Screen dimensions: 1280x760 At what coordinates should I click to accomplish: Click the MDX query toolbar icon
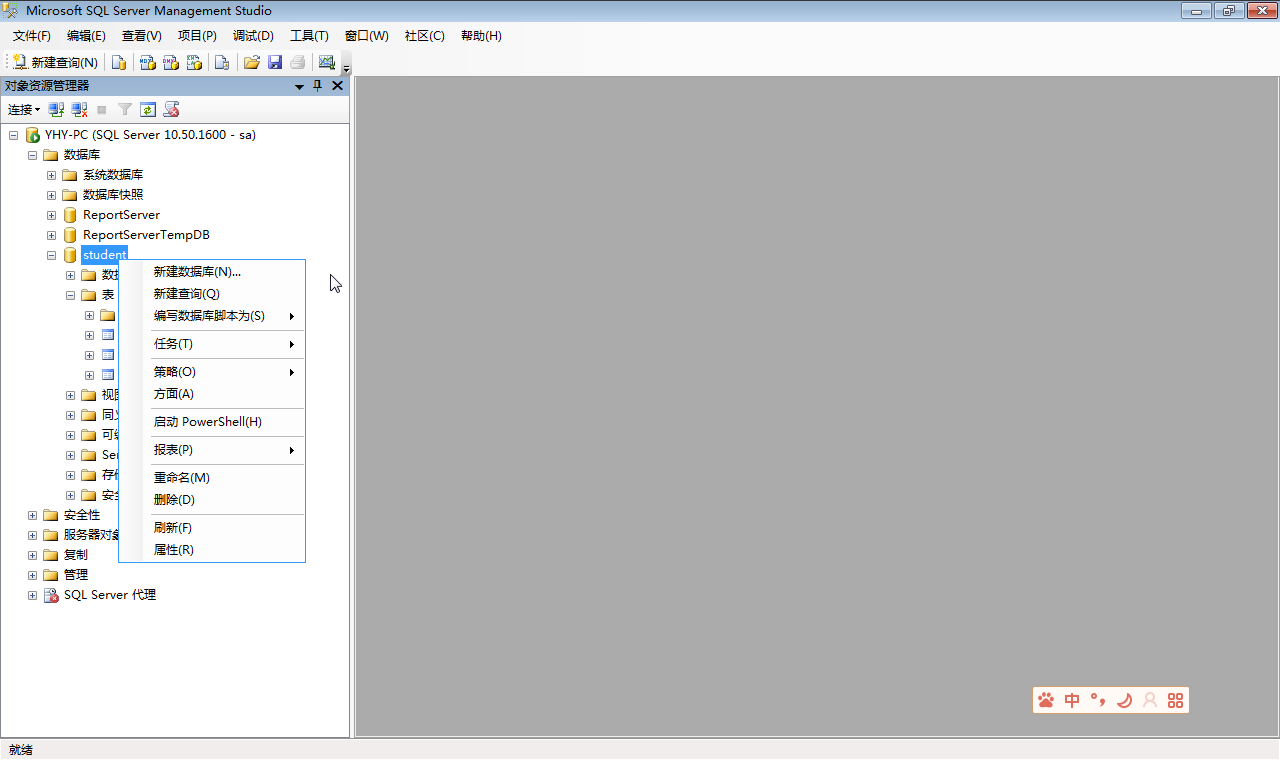click(147, 62)
